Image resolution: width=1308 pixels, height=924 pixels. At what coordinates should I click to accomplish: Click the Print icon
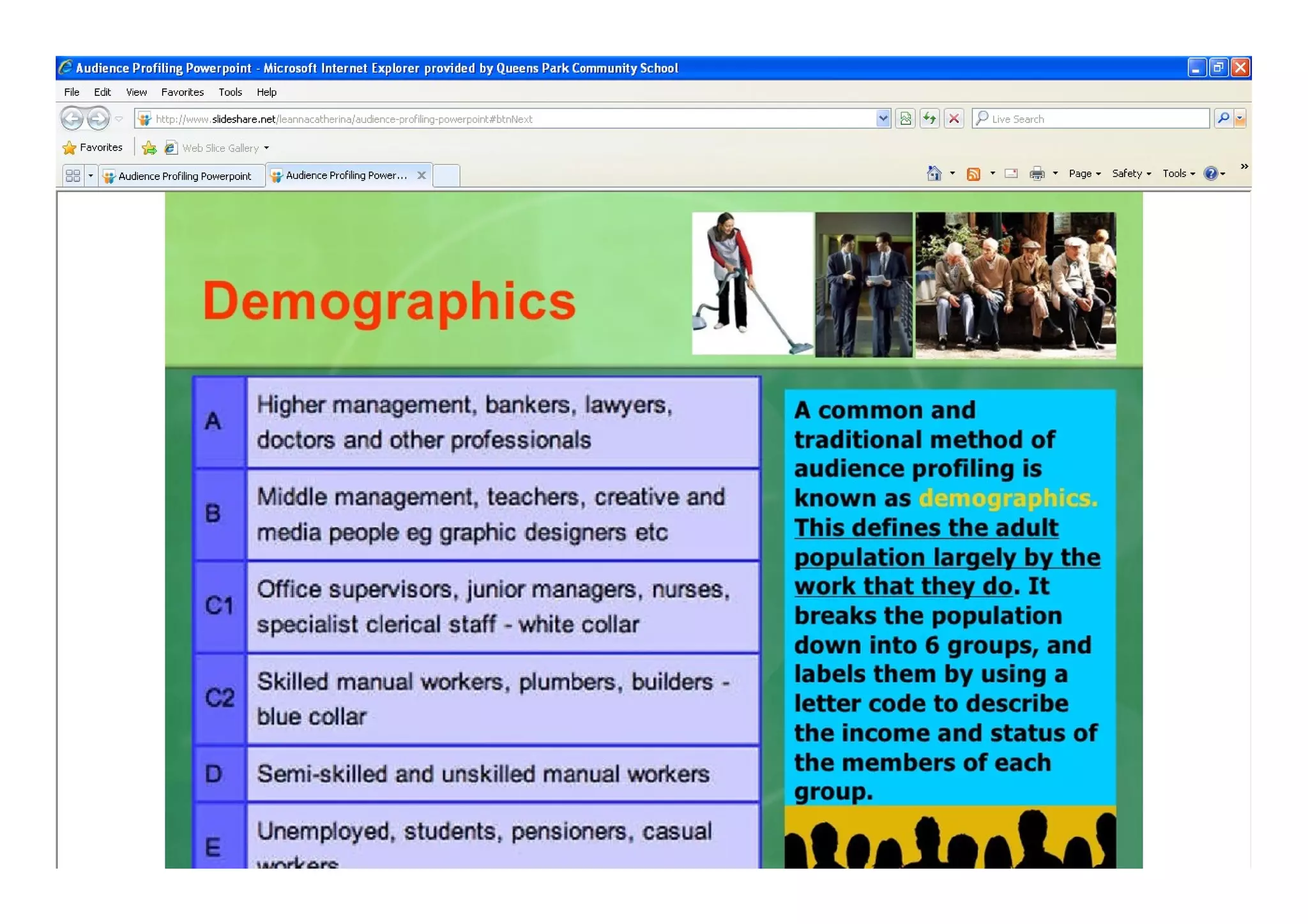pyautogui.click(x=1037, y=174)
